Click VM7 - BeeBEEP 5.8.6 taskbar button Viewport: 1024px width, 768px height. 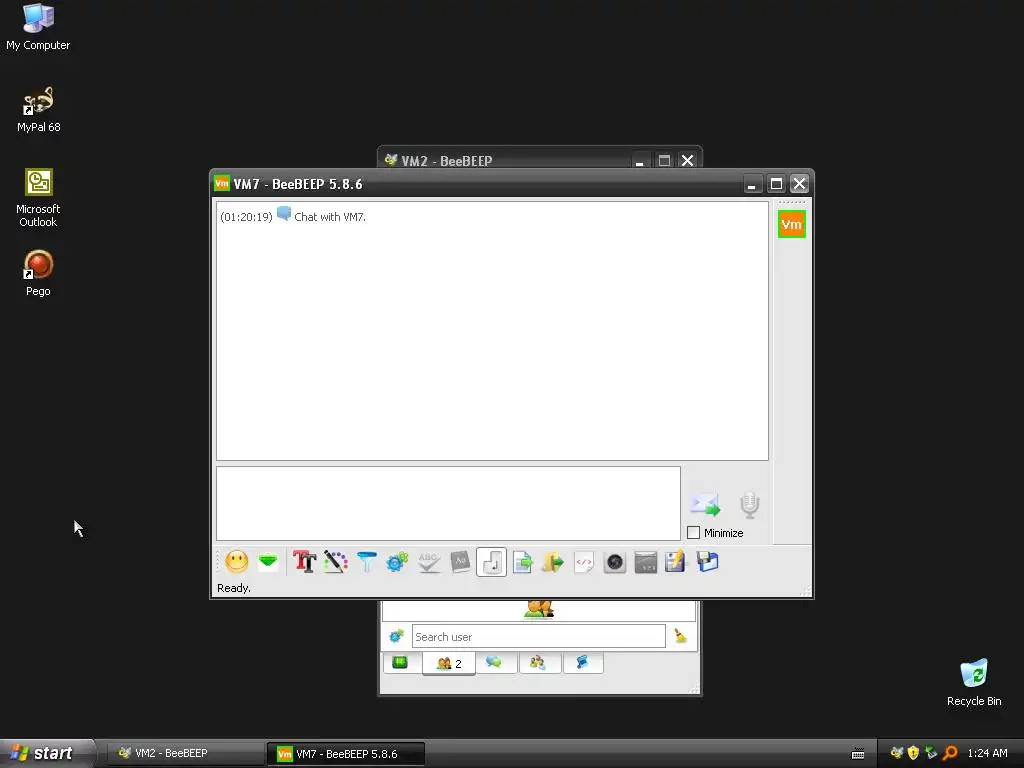point(346,754)
